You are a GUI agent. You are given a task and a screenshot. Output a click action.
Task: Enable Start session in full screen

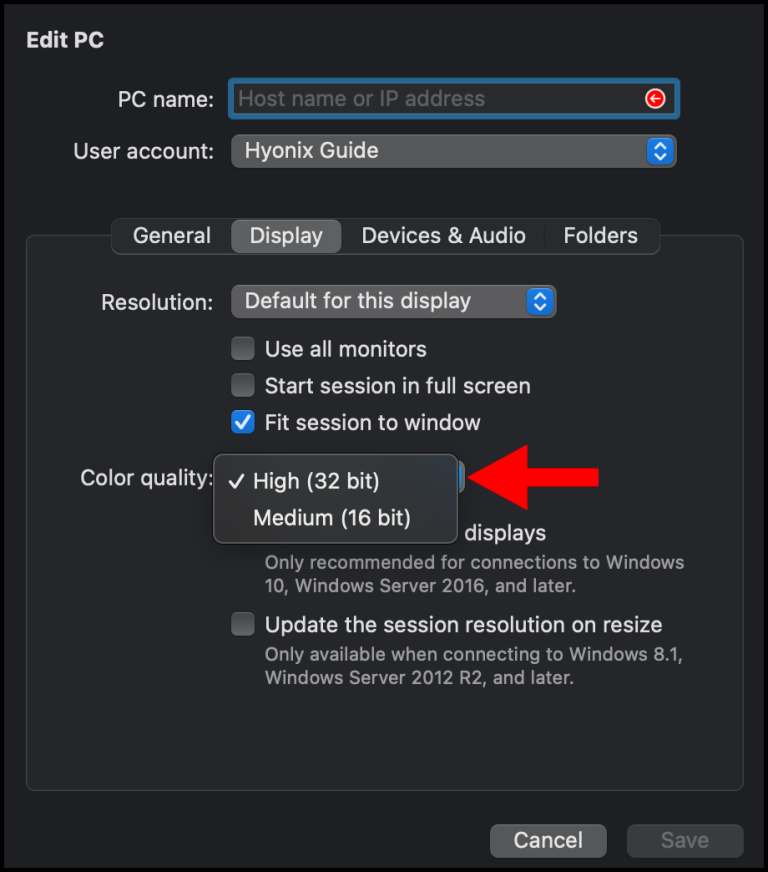[242, 385]
